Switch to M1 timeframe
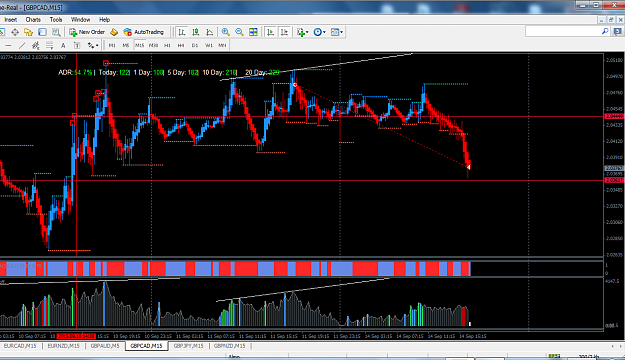This screenshot has width=625, height=360. pos(112,45)
